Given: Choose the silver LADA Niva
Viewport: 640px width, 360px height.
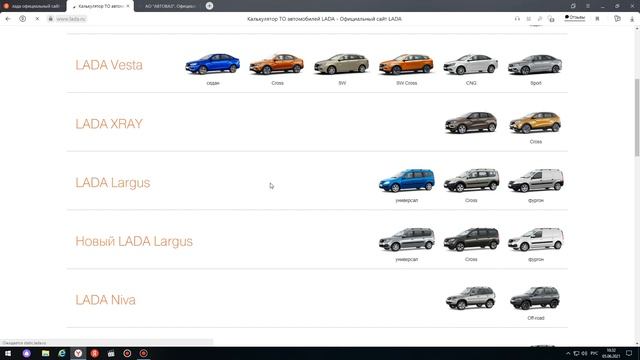Looking at the screenshot, I should pyautogui.click(x=471, y=298).
